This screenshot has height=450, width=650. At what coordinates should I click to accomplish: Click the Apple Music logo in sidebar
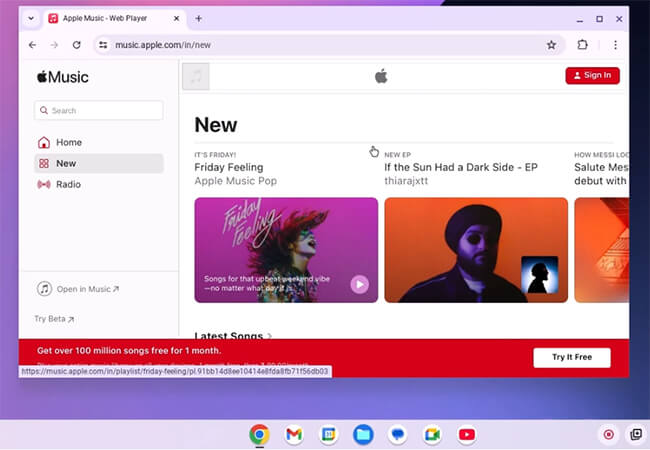(x=63, y=77)
